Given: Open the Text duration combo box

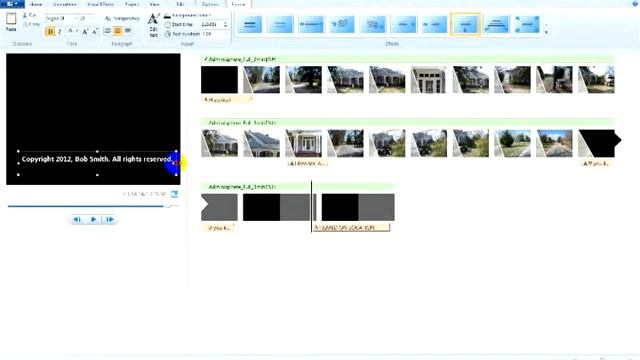Looking at the screenshot, I should point(215,34).
